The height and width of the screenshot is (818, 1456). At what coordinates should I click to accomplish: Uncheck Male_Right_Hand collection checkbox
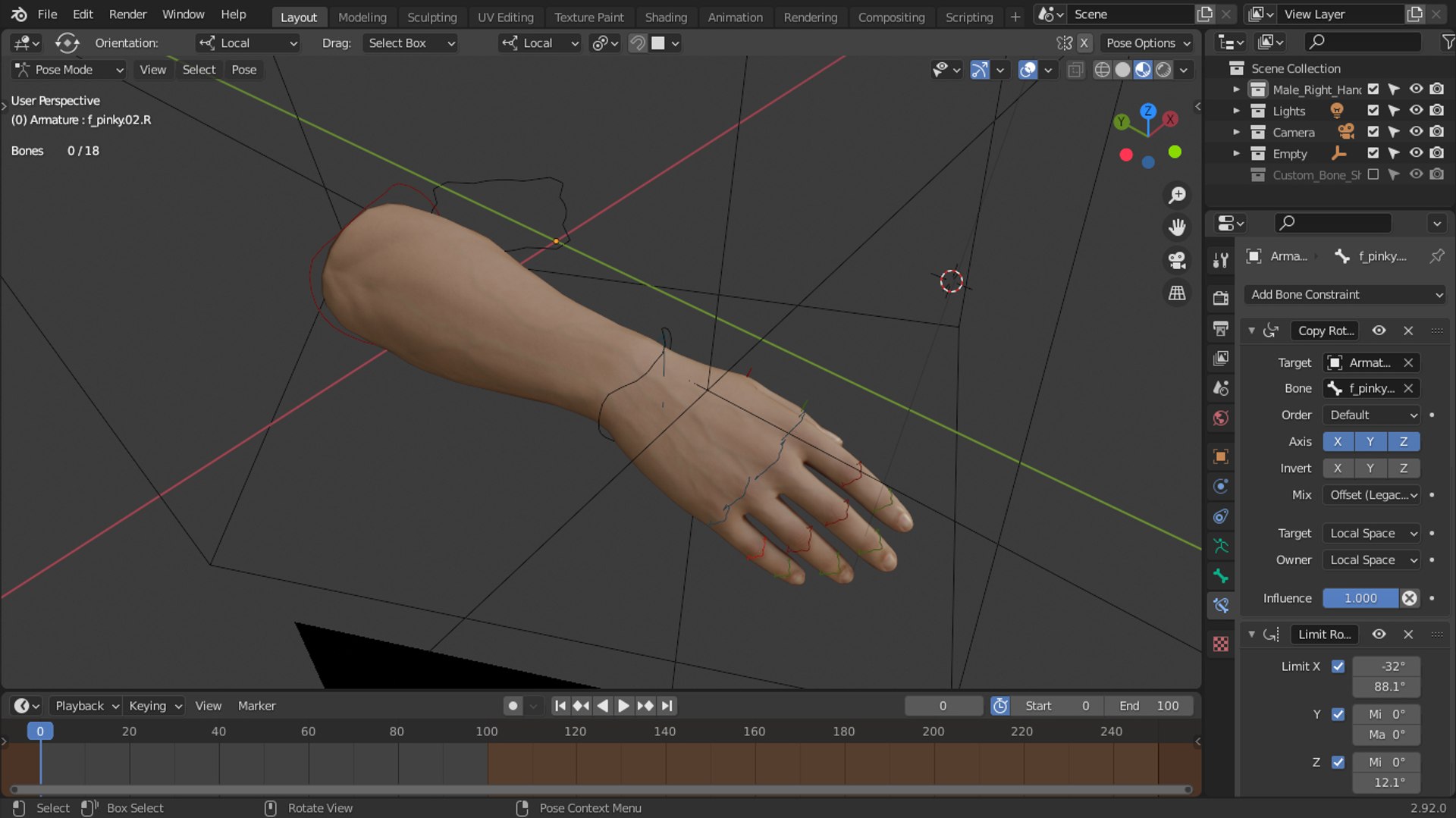pos(1373,89)
